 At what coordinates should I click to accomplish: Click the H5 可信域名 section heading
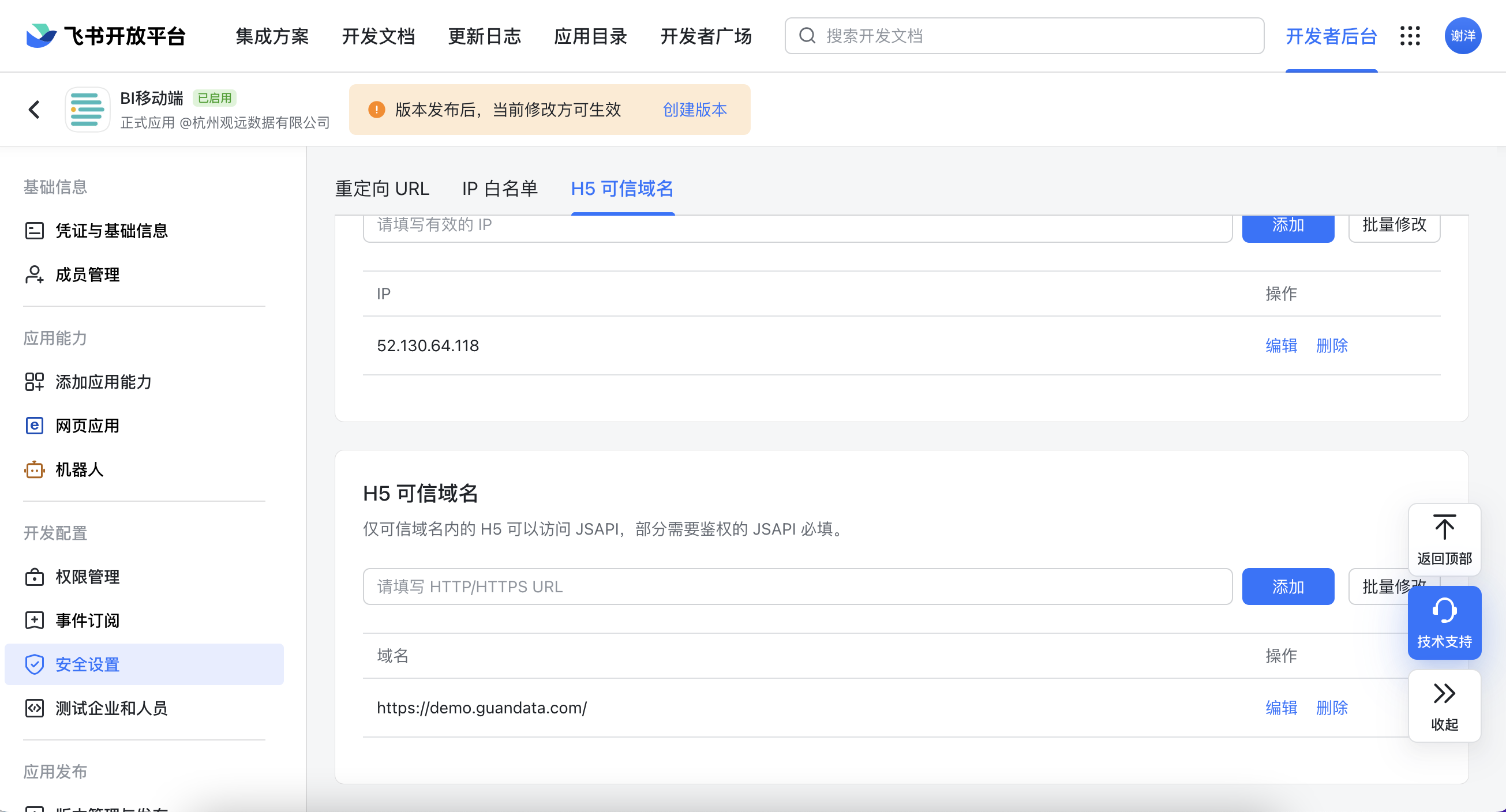(420, 494)
